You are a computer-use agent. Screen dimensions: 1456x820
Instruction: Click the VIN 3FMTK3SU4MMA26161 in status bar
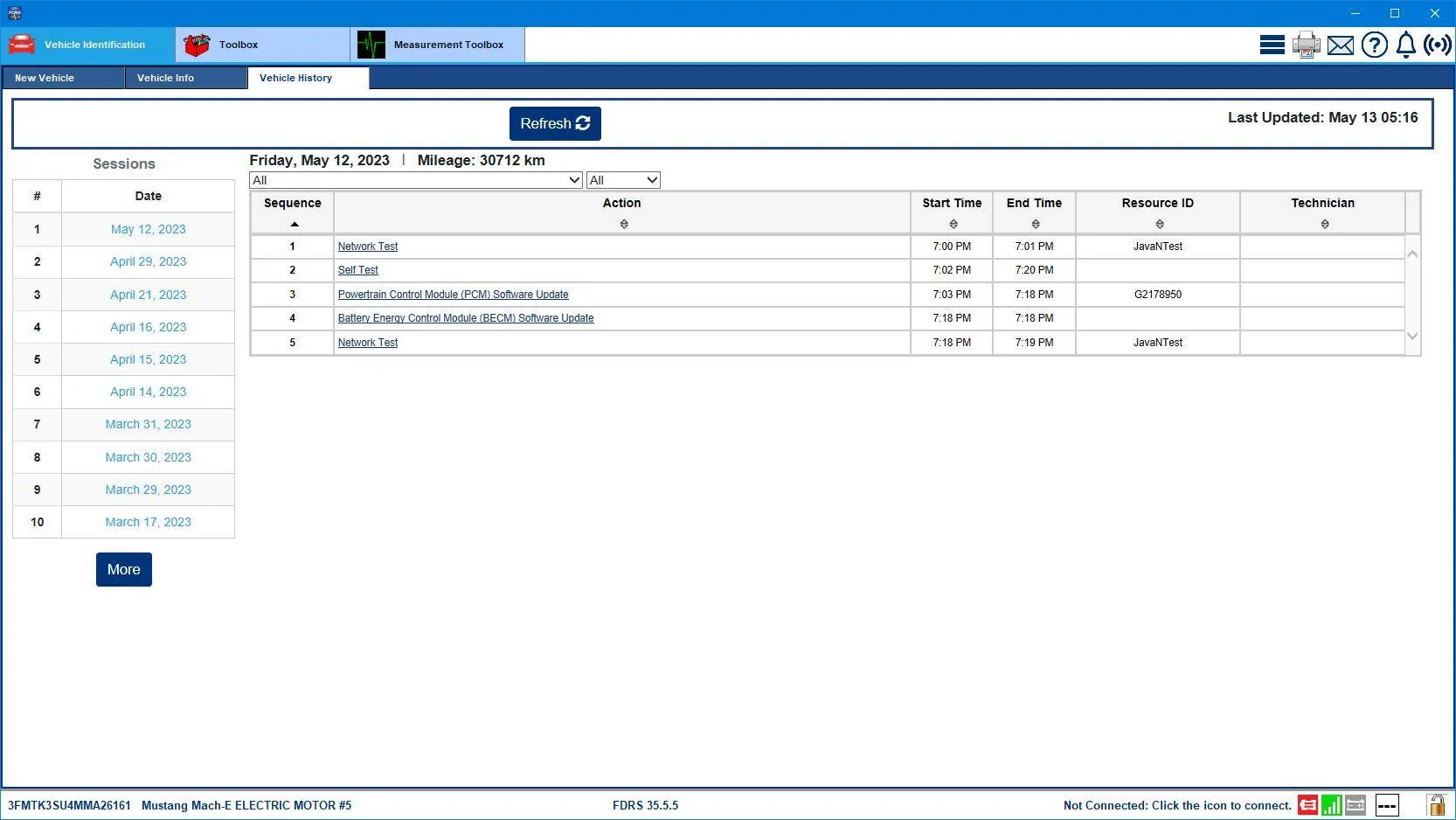click(69, 805)
